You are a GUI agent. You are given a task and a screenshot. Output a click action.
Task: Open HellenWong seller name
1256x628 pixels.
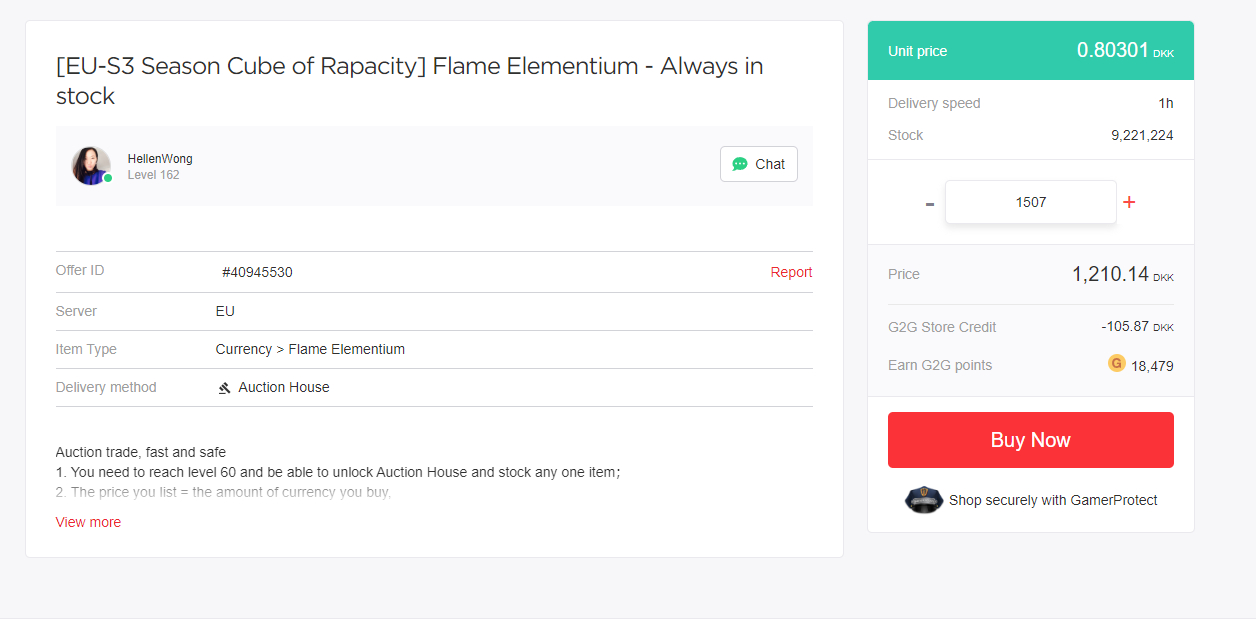point(160,159)
